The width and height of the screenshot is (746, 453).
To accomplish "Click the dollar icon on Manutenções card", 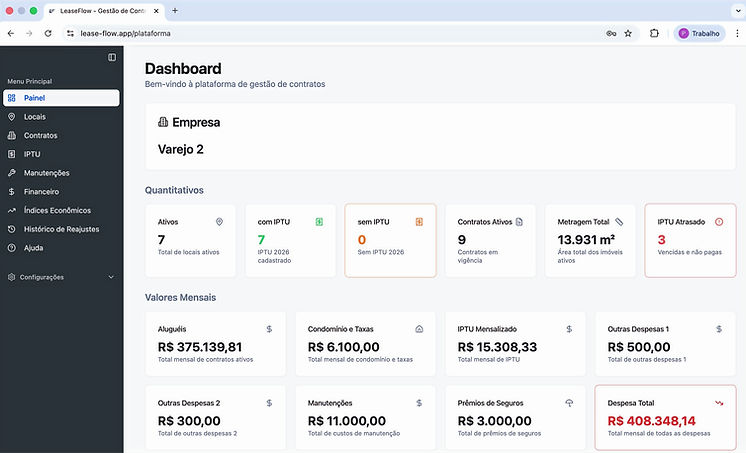I will click(419, 403).
